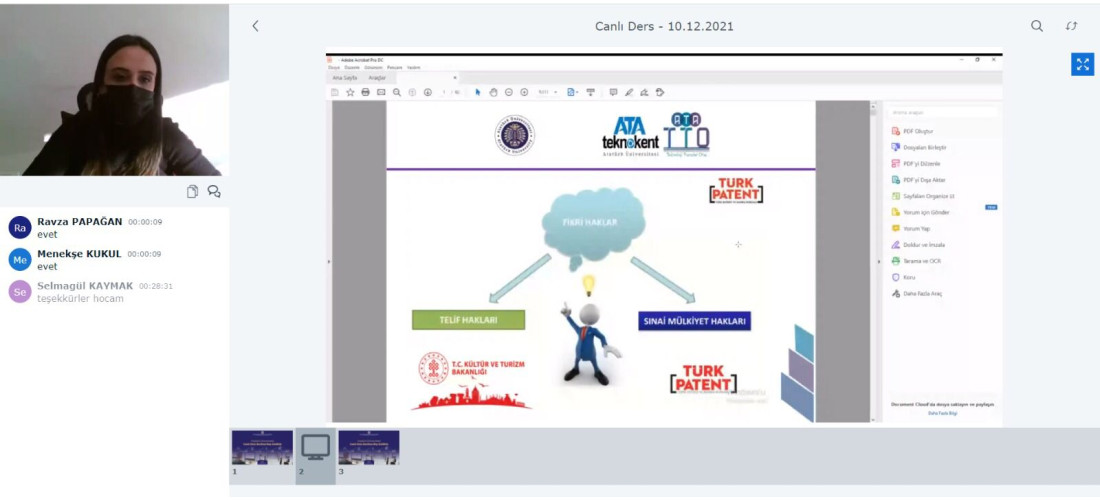
Task: Open the first slide thumbnail
Action: (262, 448)
